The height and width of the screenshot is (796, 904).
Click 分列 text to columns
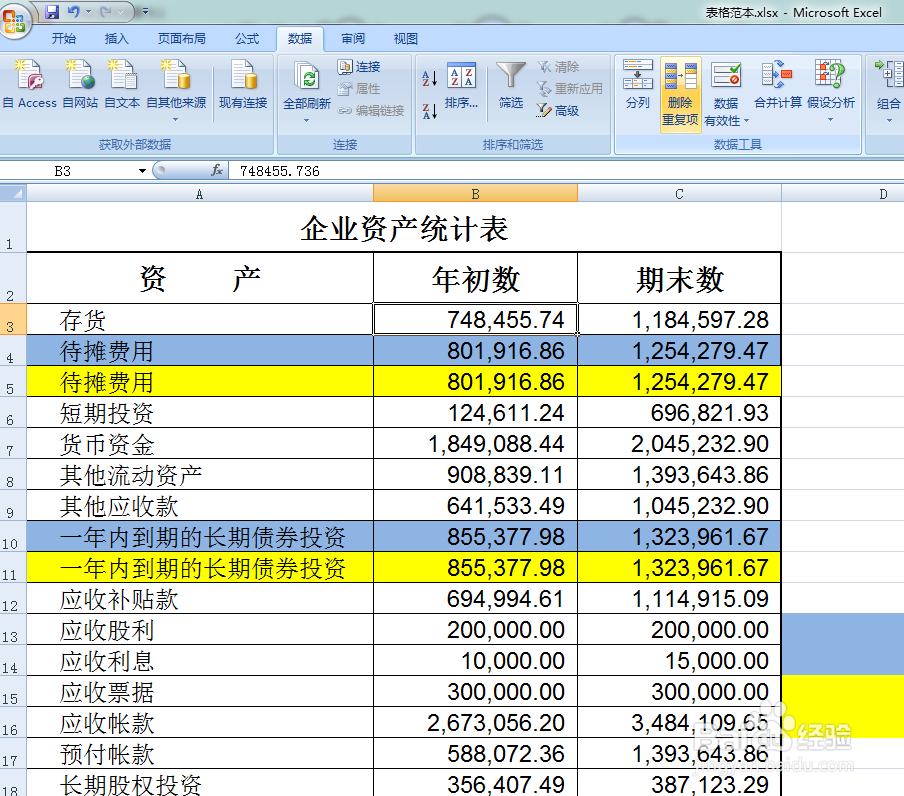[638, 84]
